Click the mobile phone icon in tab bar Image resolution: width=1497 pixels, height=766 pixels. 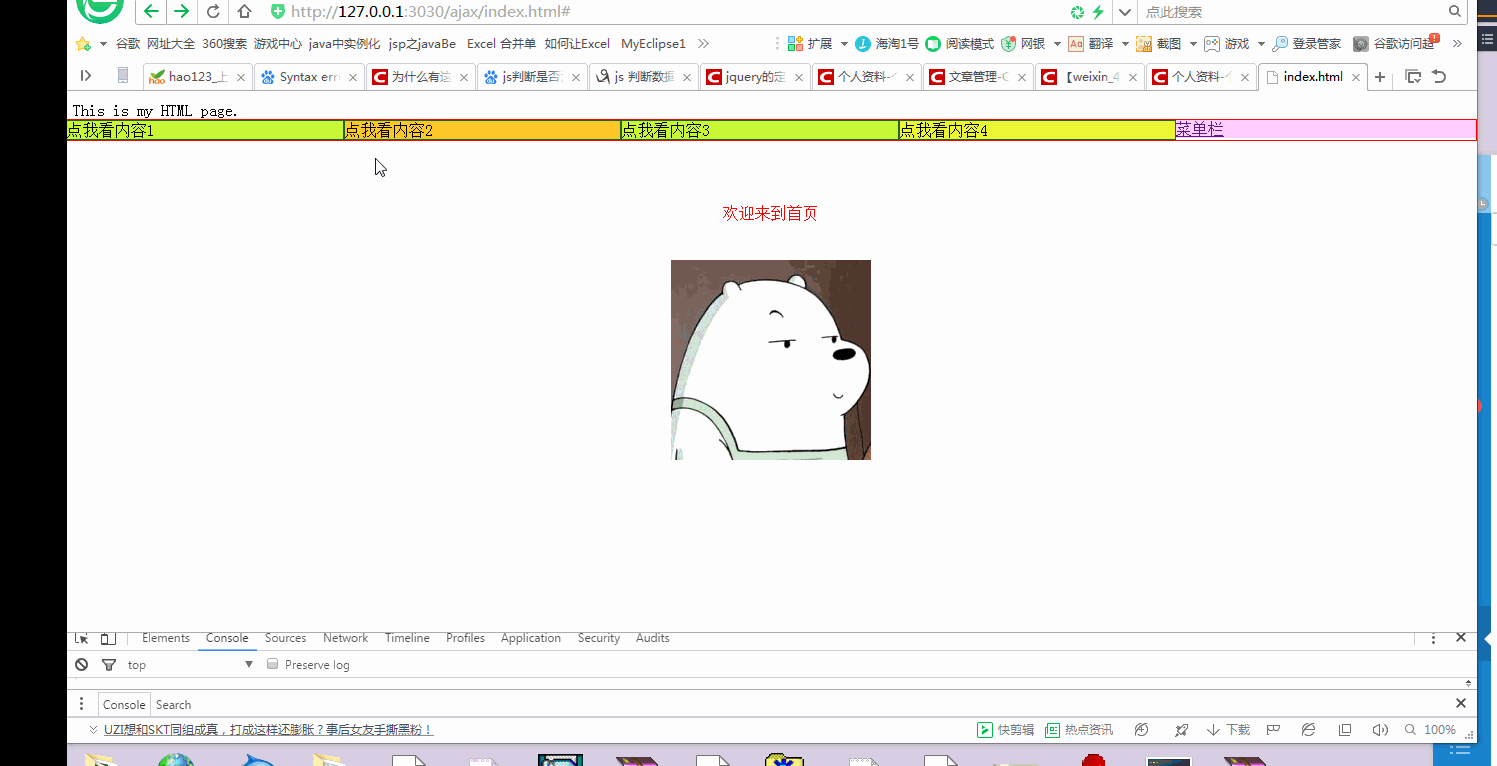pos(123,76)
